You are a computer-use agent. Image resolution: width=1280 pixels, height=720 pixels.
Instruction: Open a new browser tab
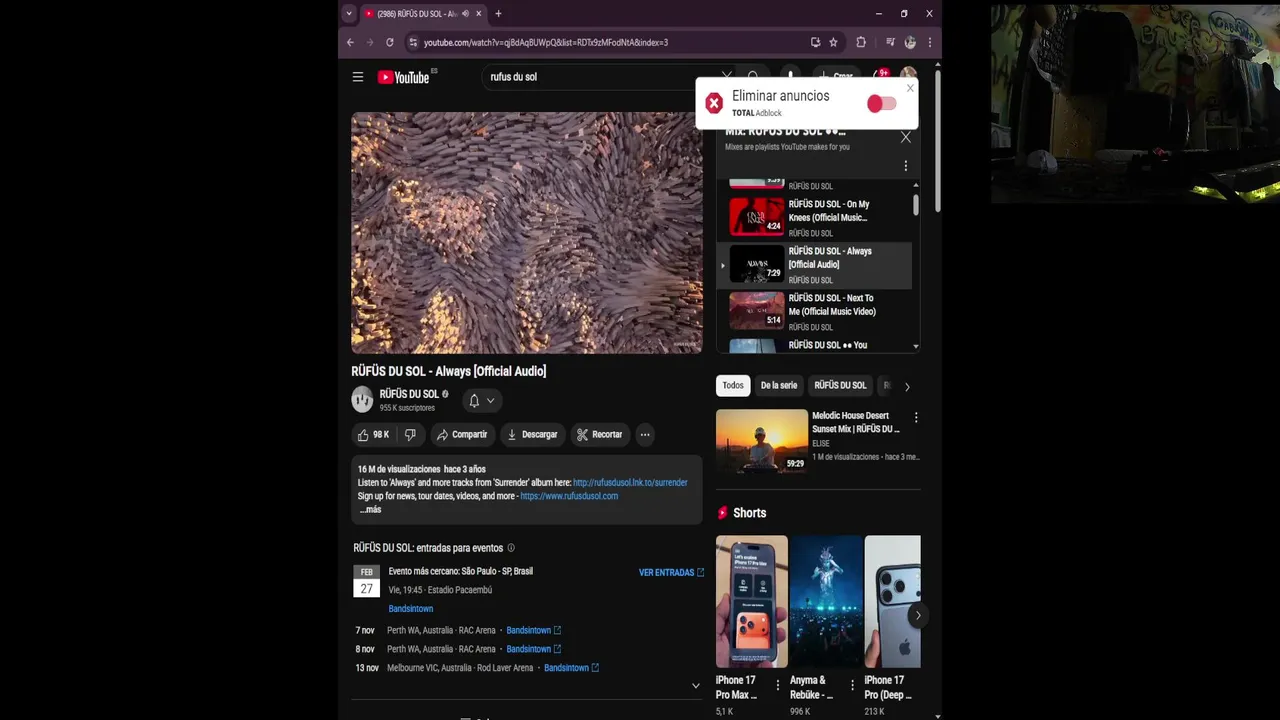(x=498, y=14)
